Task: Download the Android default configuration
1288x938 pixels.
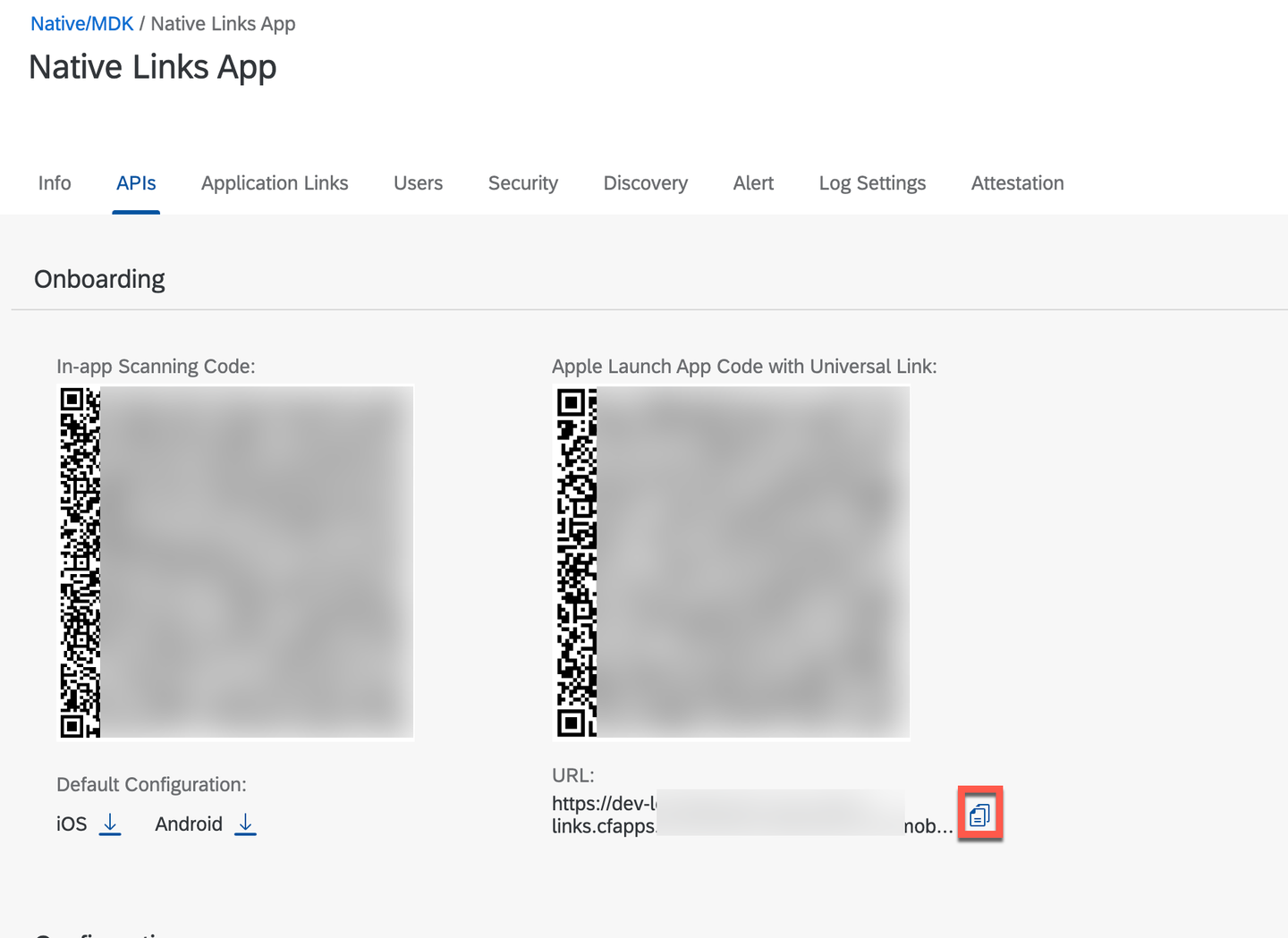Action: [x=245, y=824]
